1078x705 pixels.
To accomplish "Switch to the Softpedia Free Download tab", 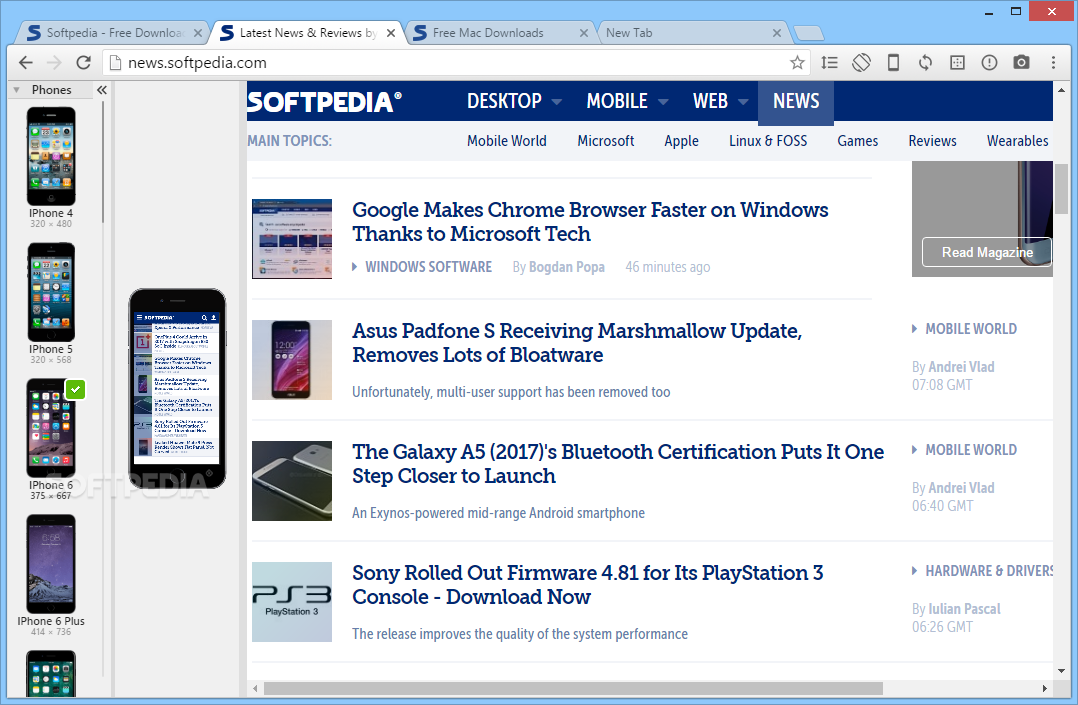I will 113,33.
